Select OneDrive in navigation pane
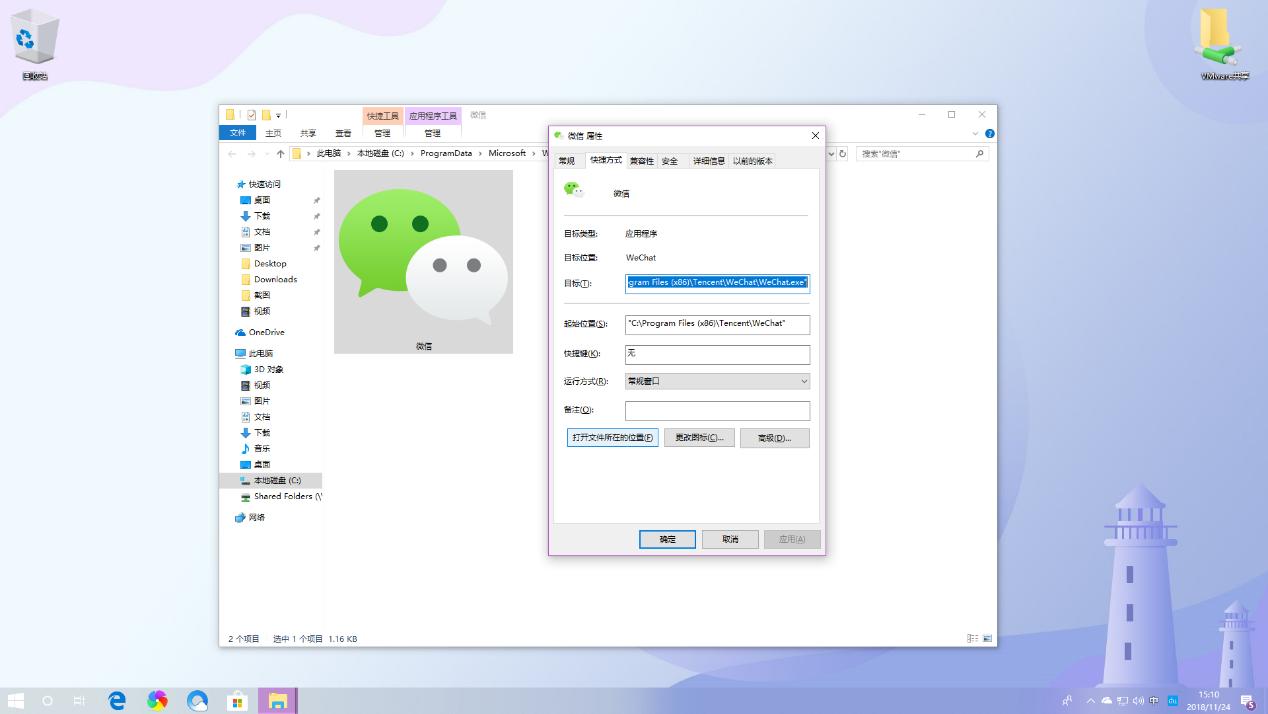Viewport: 1268px width, 714px height. [260, 332]
